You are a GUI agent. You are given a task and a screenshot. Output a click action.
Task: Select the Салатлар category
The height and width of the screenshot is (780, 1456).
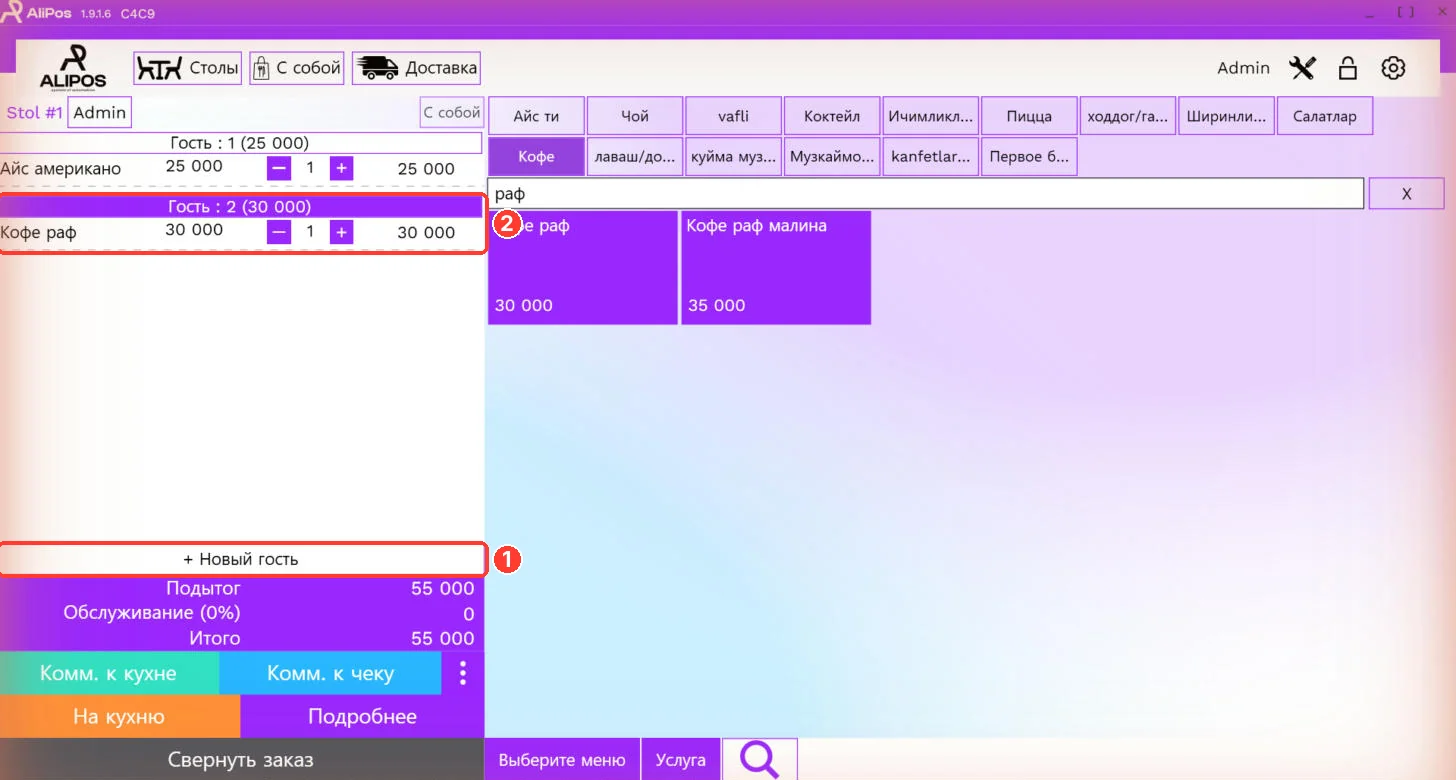tap(1324, 116)
